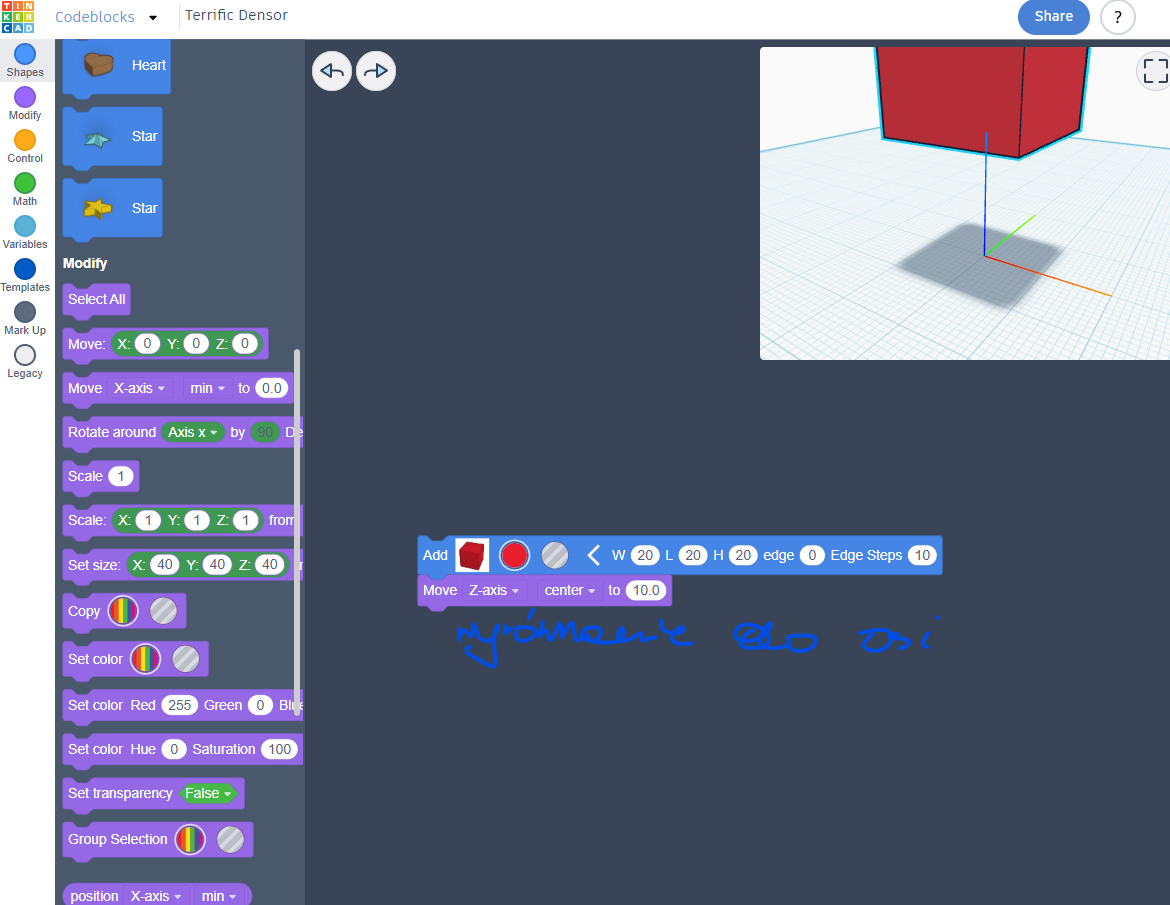Collapse Add box block parameters arrow
Screen dimensions: 1170x905
(593, 555)
